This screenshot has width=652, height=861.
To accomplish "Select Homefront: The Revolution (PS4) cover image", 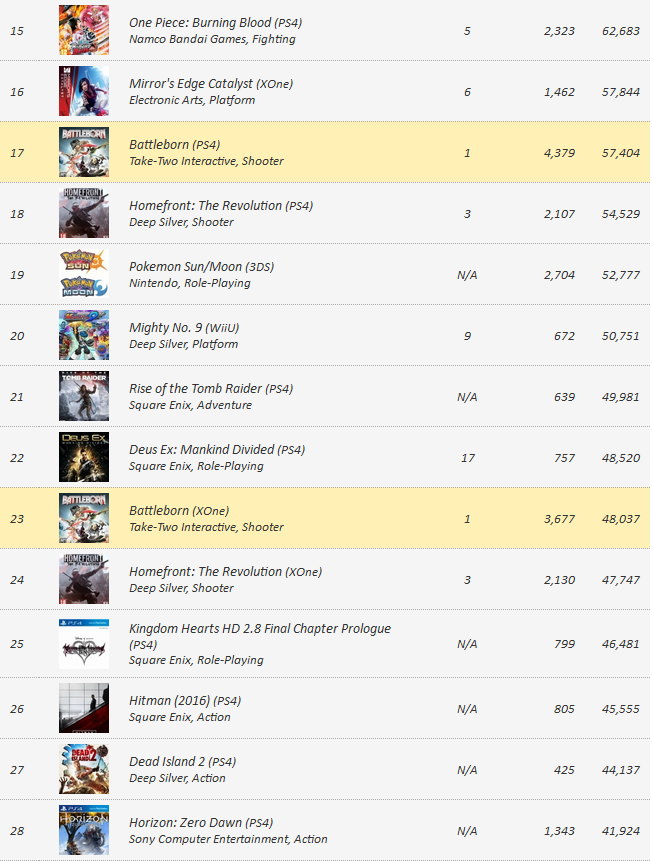I will tap(84, 213).
